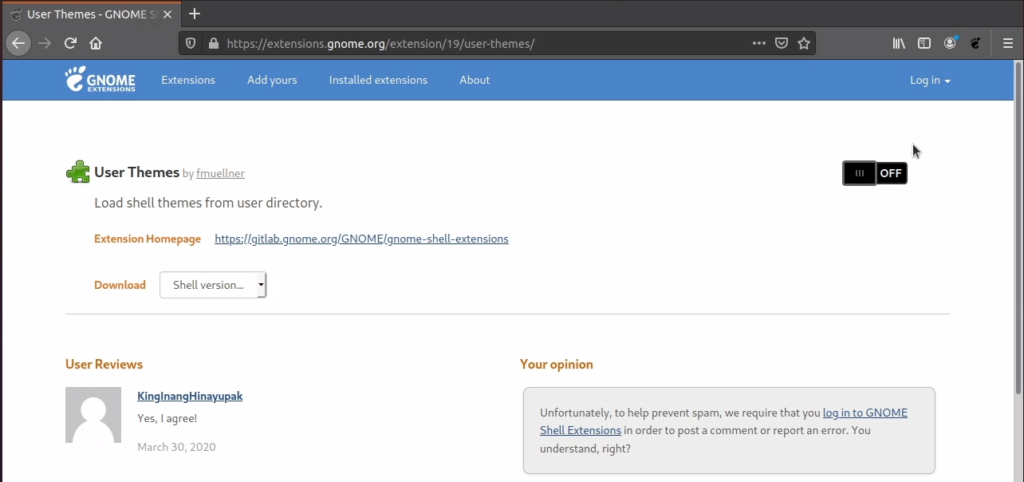Toggle User Themes extension switch ON

pyautogui.click(x=874, y=173)
